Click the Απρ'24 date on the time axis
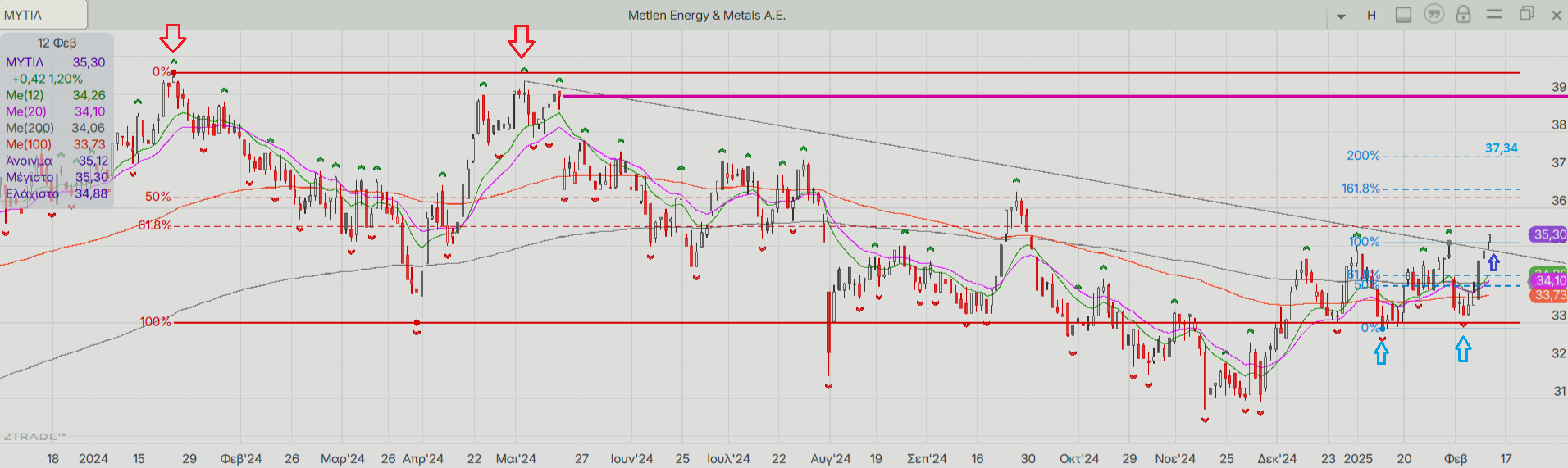The height and width of the screenshot is (468, 1568). (423, 458)
